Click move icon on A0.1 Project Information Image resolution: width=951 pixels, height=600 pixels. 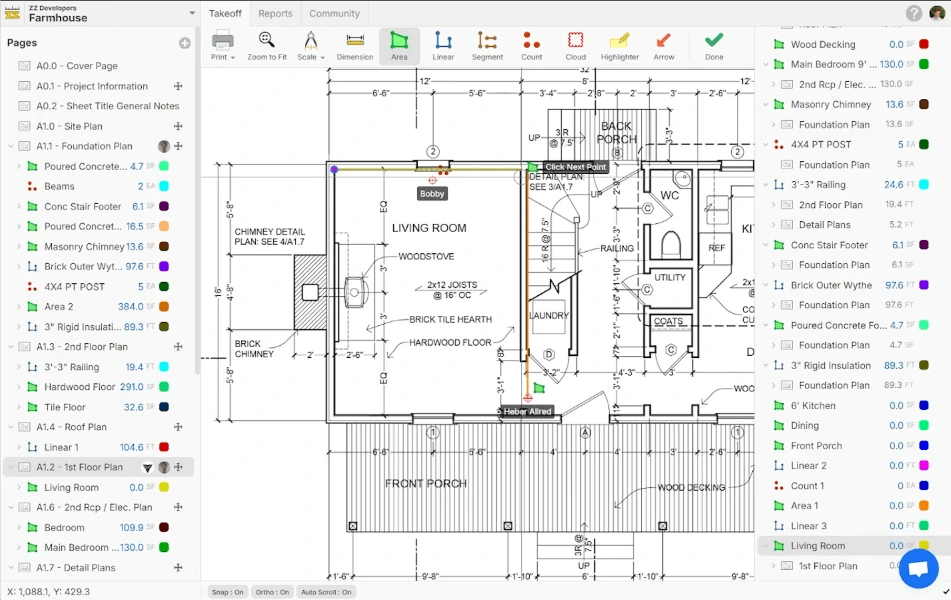click(x=178, y=86)
